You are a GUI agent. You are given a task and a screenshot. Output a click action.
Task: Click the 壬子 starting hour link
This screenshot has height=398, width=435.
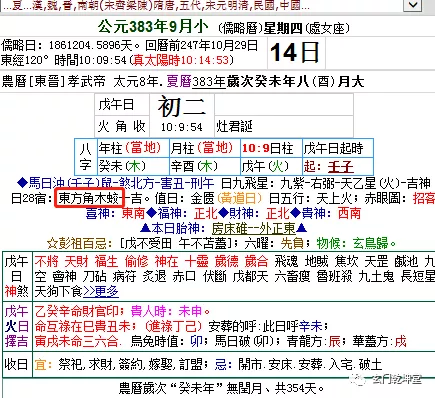[340, 167]
